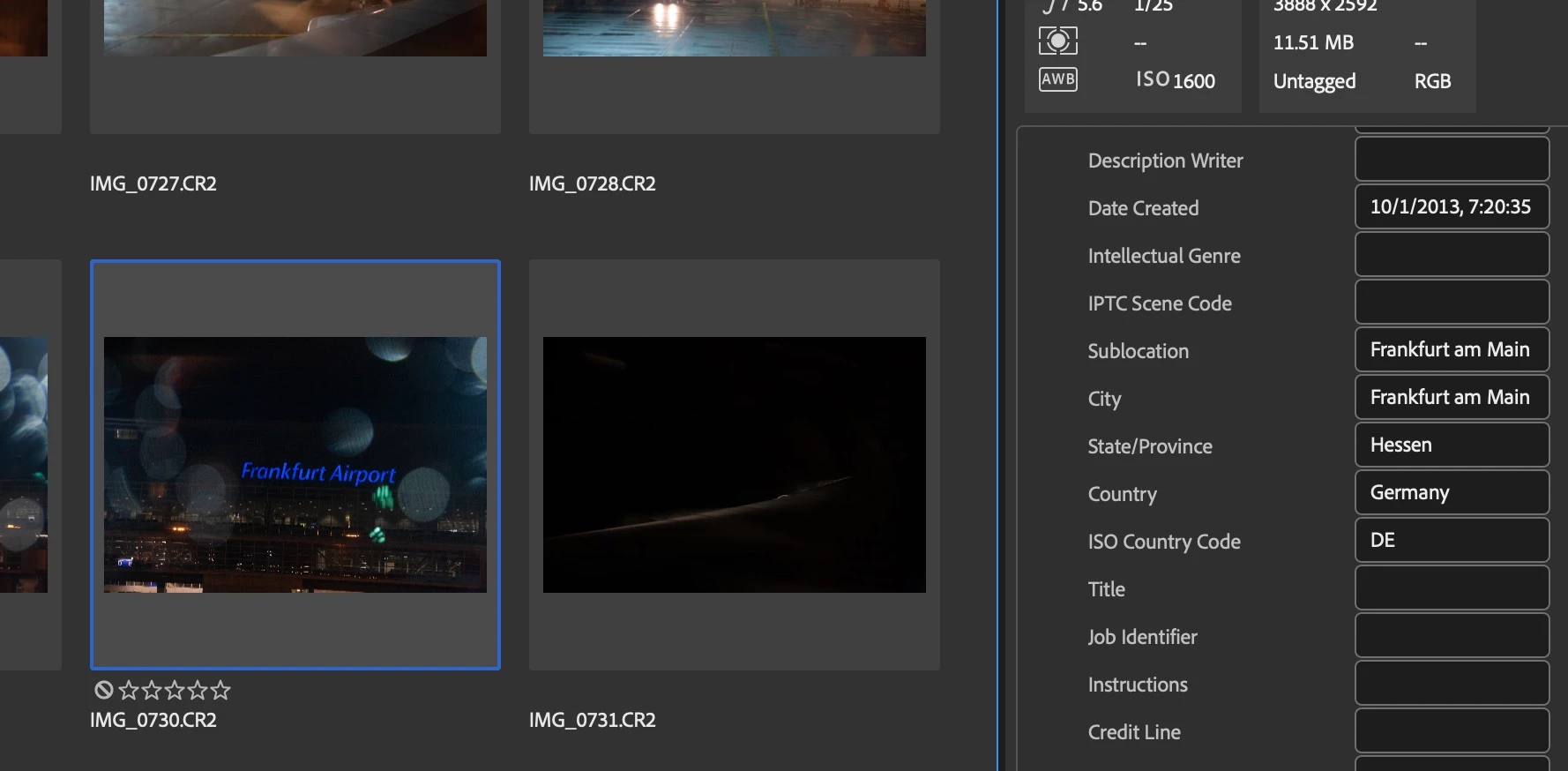Edit the Description Writer field
Image resolution: width=1568 pixels, height=771 pixels.
1452,159
